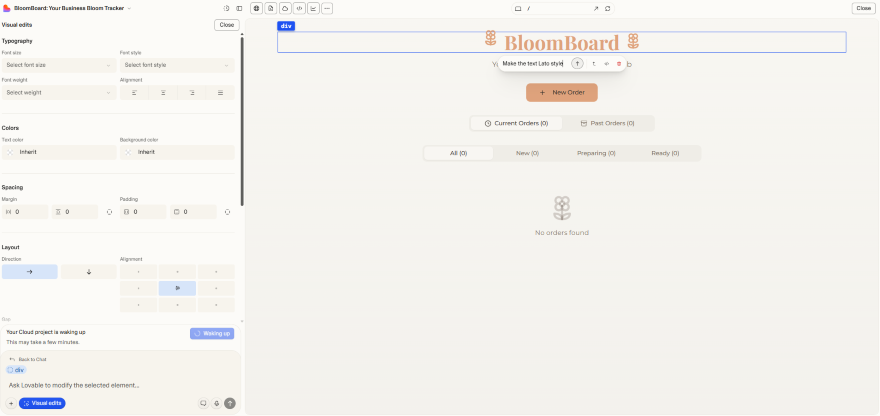Submit the floating prompt with up-arrow button
880x416 pixels.
point(577,63)
